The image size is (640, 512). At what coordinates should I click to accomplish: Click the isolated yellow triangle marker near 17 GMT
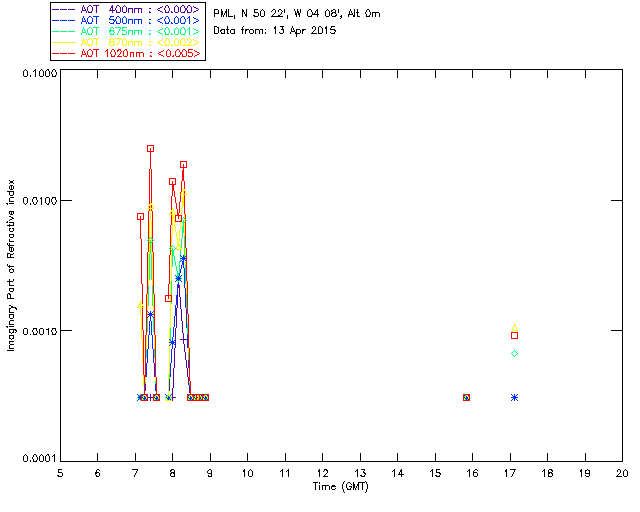tap(515, 327)
